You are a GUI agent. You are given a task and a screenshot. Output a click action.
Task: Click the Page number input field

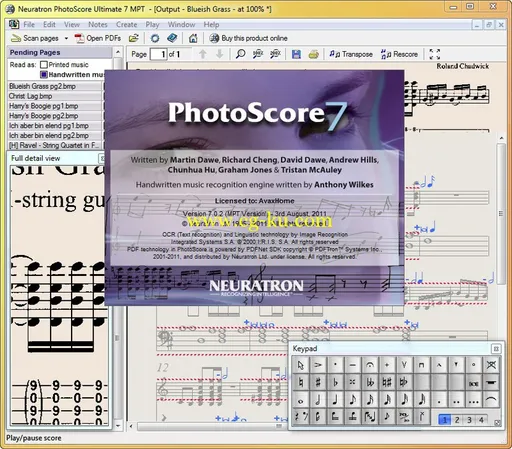click(159, 54)
